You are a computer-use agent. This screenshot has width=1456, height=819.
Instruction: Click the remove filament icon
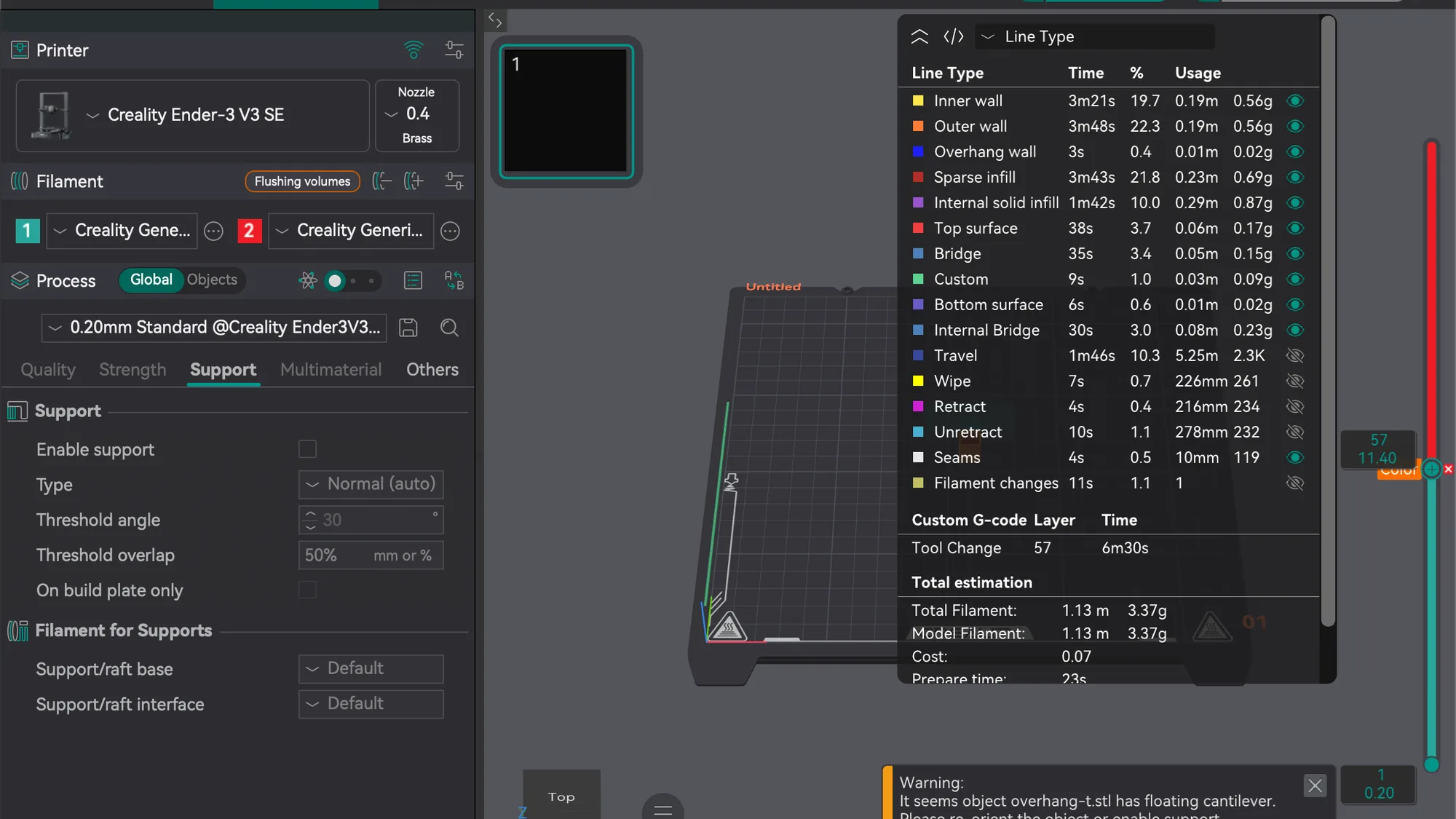point(381,181)
